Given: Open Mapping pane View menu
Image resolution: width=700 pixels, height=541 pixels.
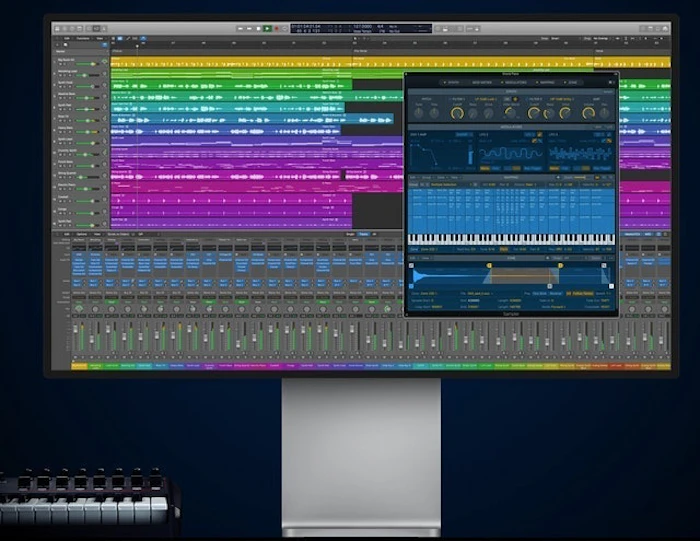Looking at the screenshot, I should click(454, 178).
